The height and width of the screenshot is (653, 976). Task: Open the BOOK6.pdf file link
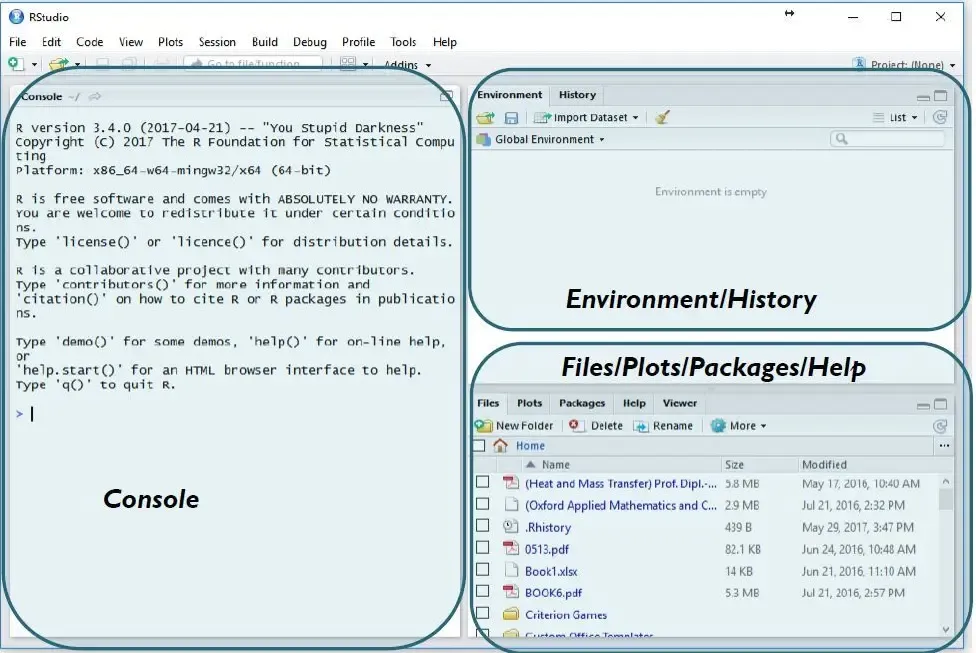pos(553,592)
